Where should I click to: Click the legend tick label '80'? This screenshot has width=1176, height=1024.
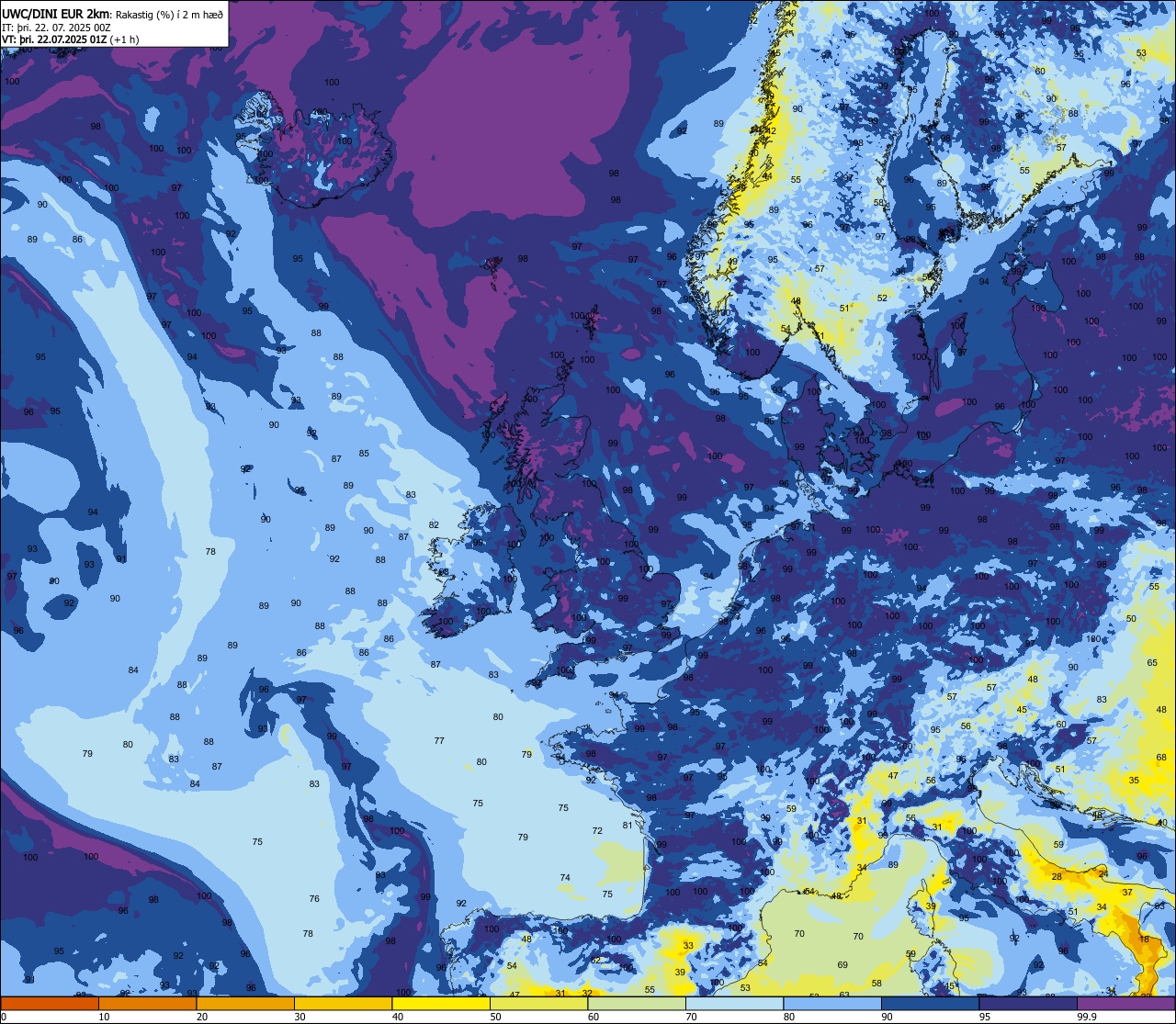[x=789, y=1017]
